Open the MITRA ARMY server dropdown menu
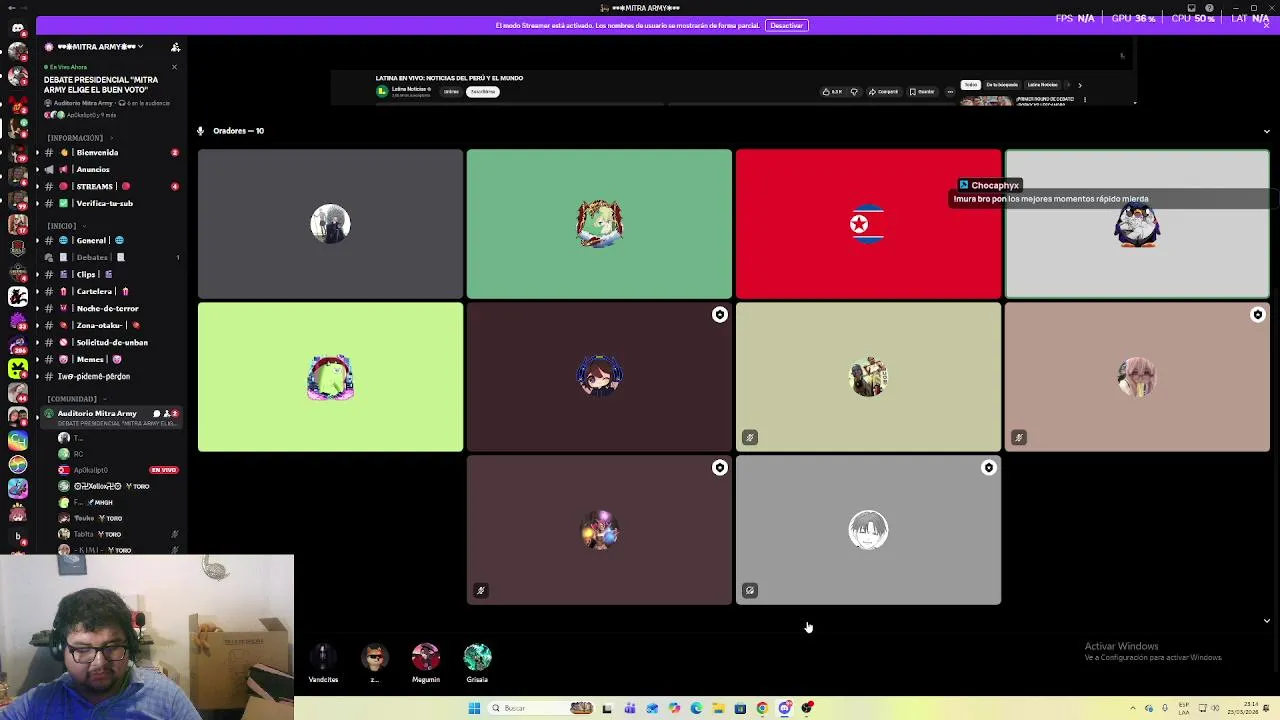The image size is (1280, 720). pos(100,47)
